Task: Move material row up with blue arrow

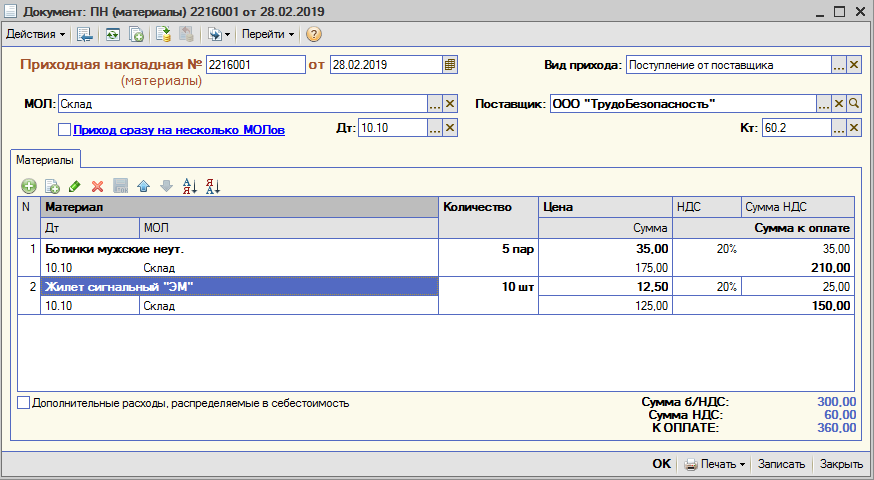Action: (x=143, y=186)
